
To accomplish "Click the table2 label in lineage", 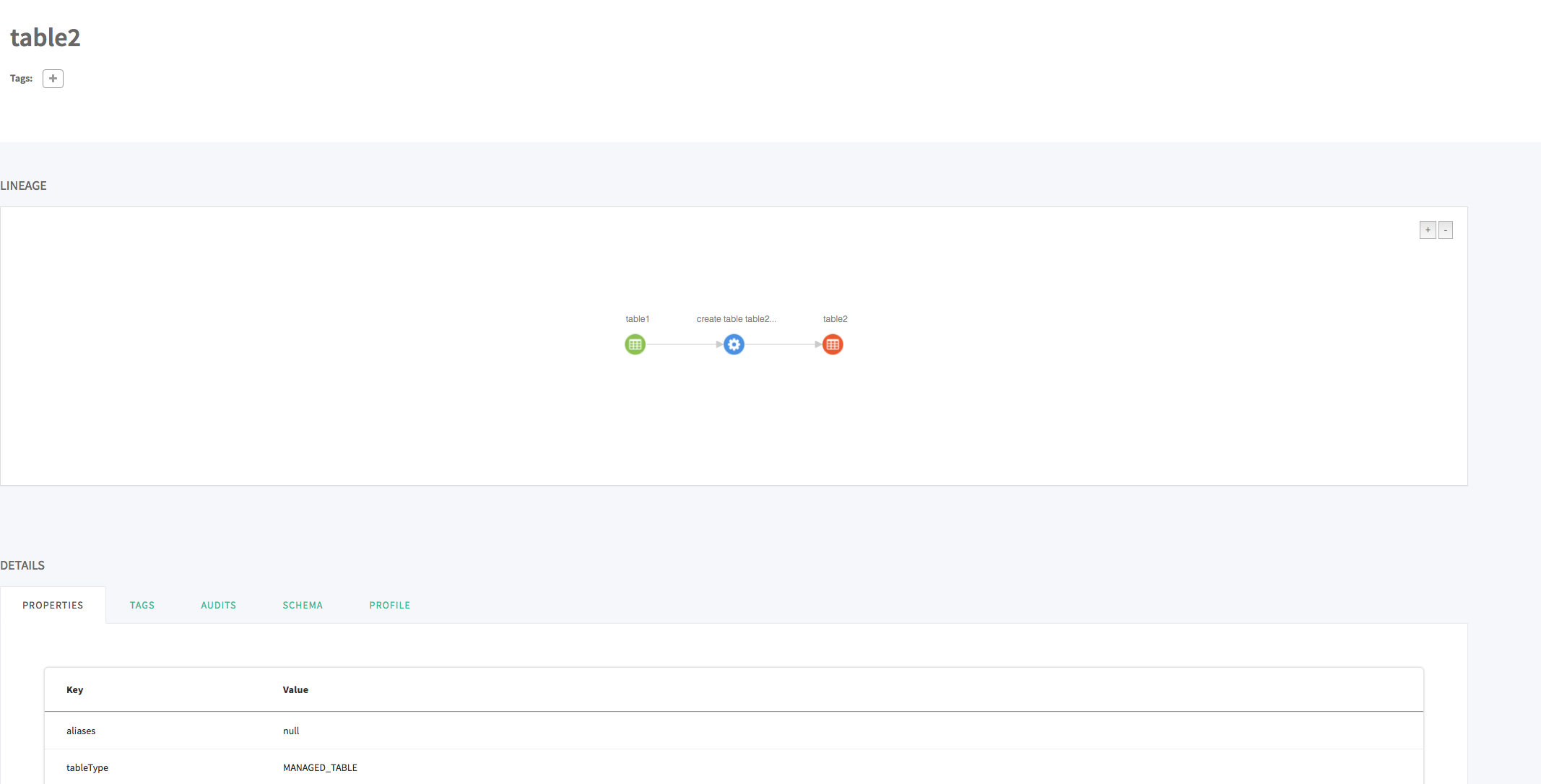I will 835,319.
